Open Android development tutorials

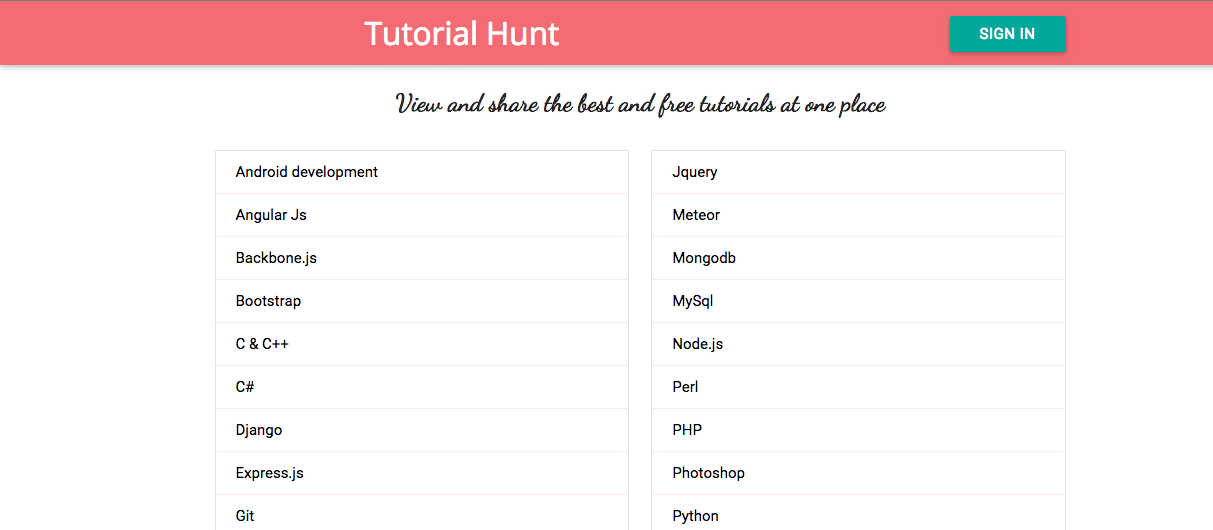[422, 172]
